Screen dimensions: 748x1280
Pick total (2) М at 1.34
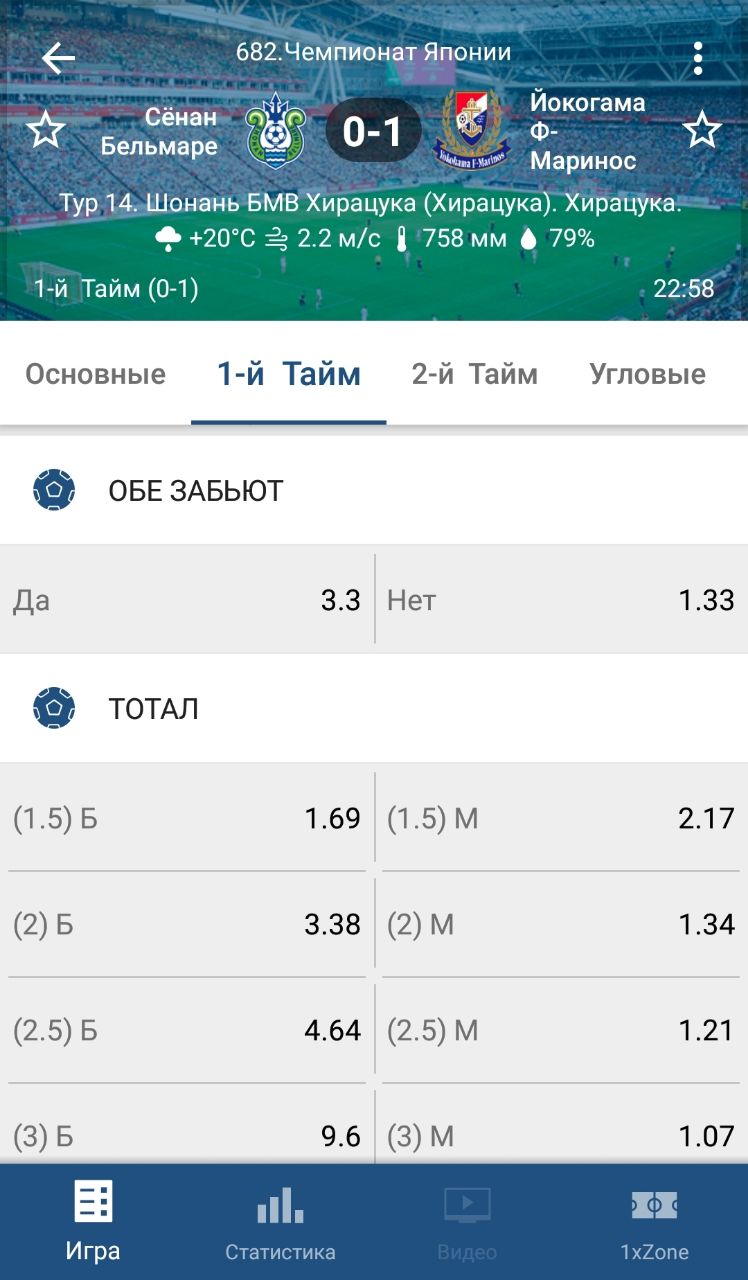pos(561,925)
